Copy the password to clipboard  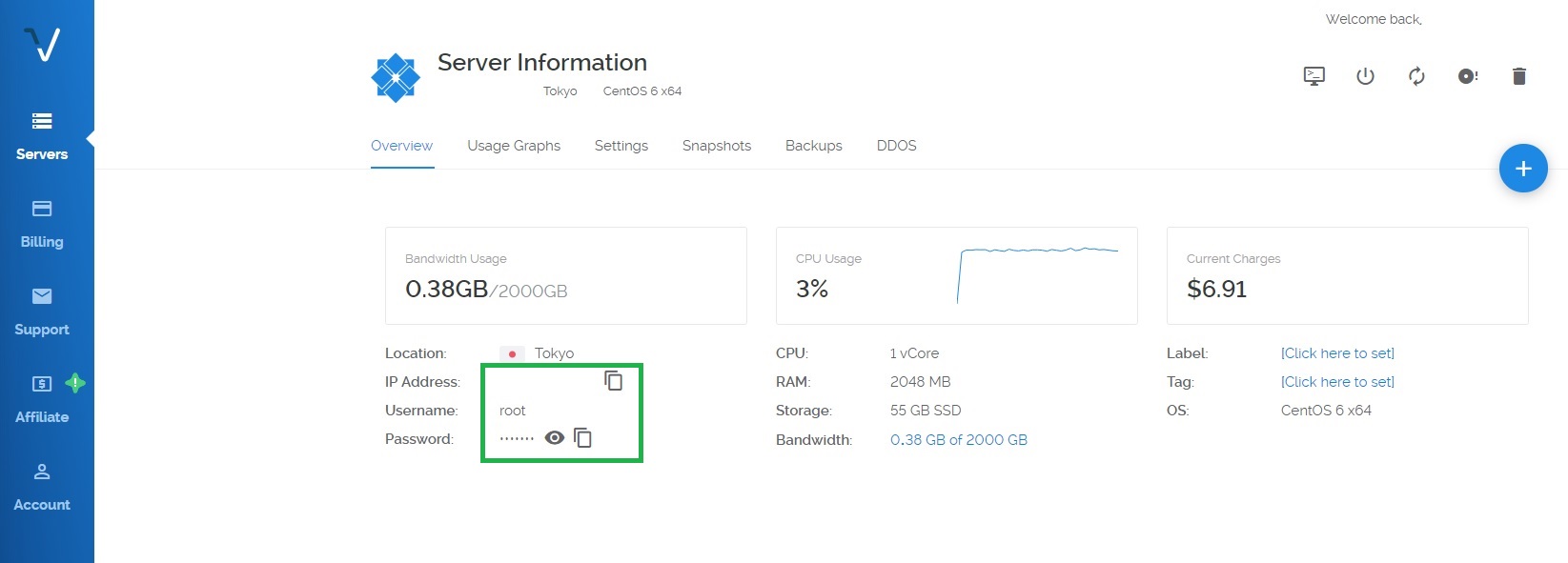(x=583, y=438)
